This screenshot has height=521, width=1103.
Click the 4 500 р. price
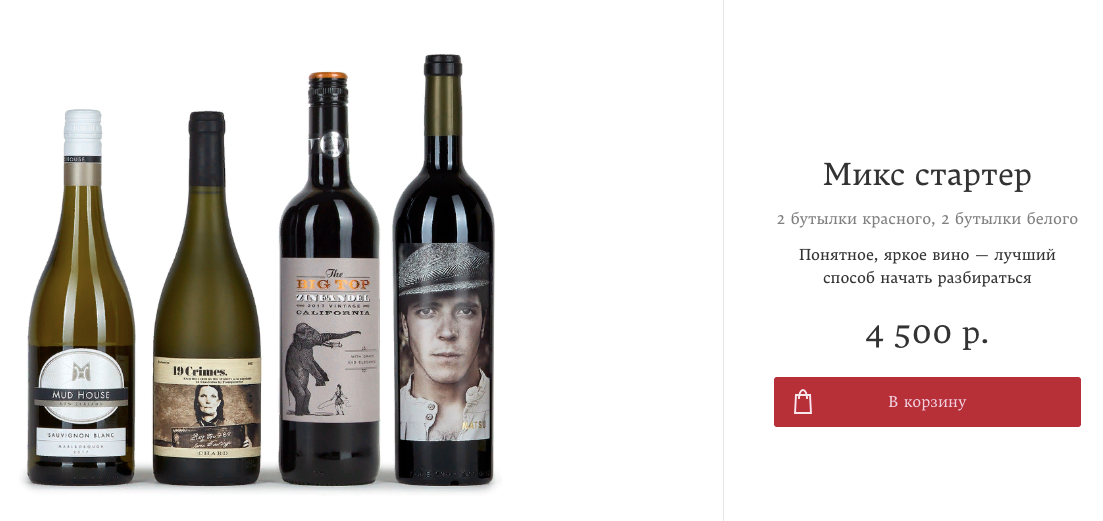click(x=927, y=335)
